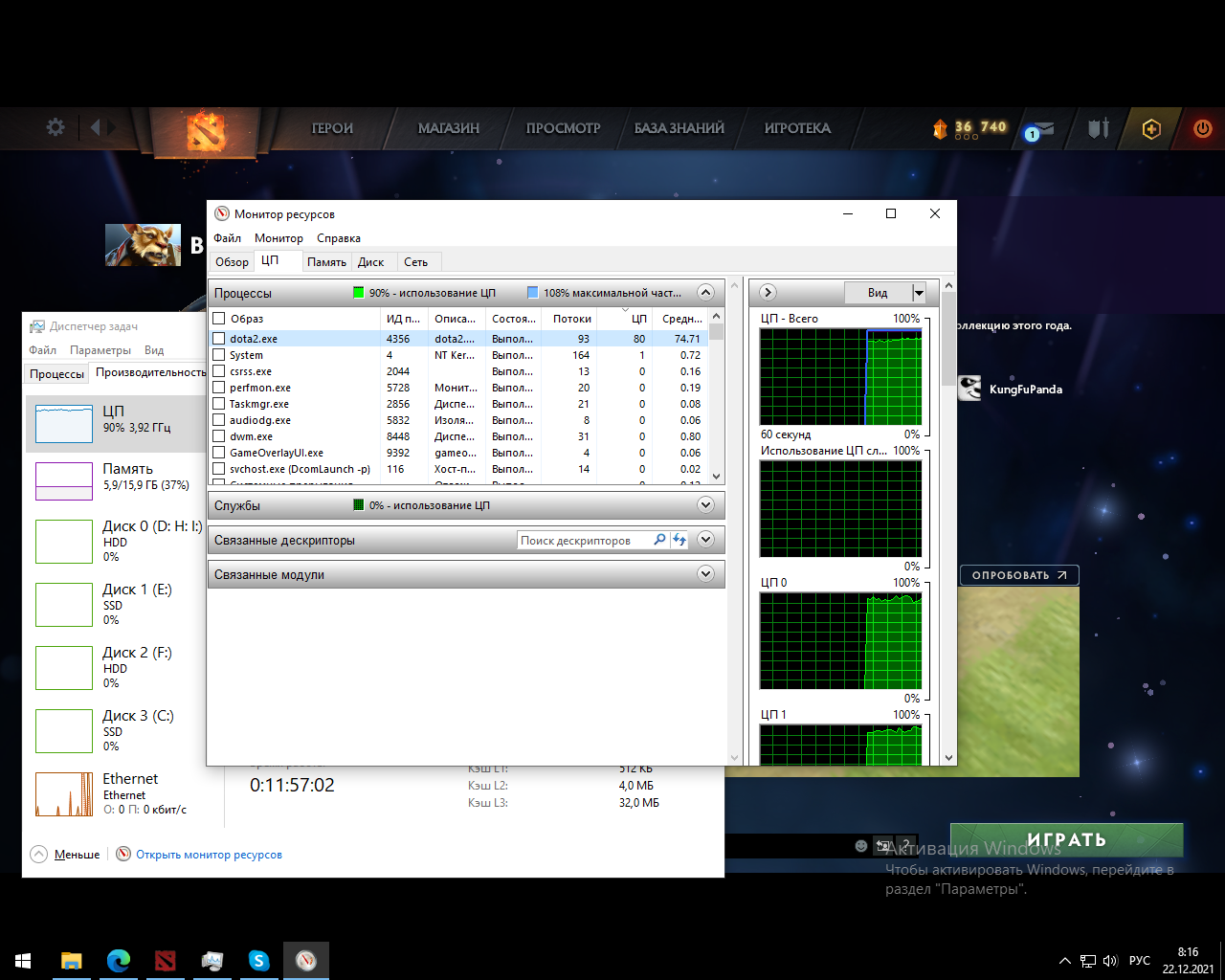1225x980 pixels.
Task: Launch Microsoft Edge from the taskbar
Action: pyautogui.click(x=119, y=961)
